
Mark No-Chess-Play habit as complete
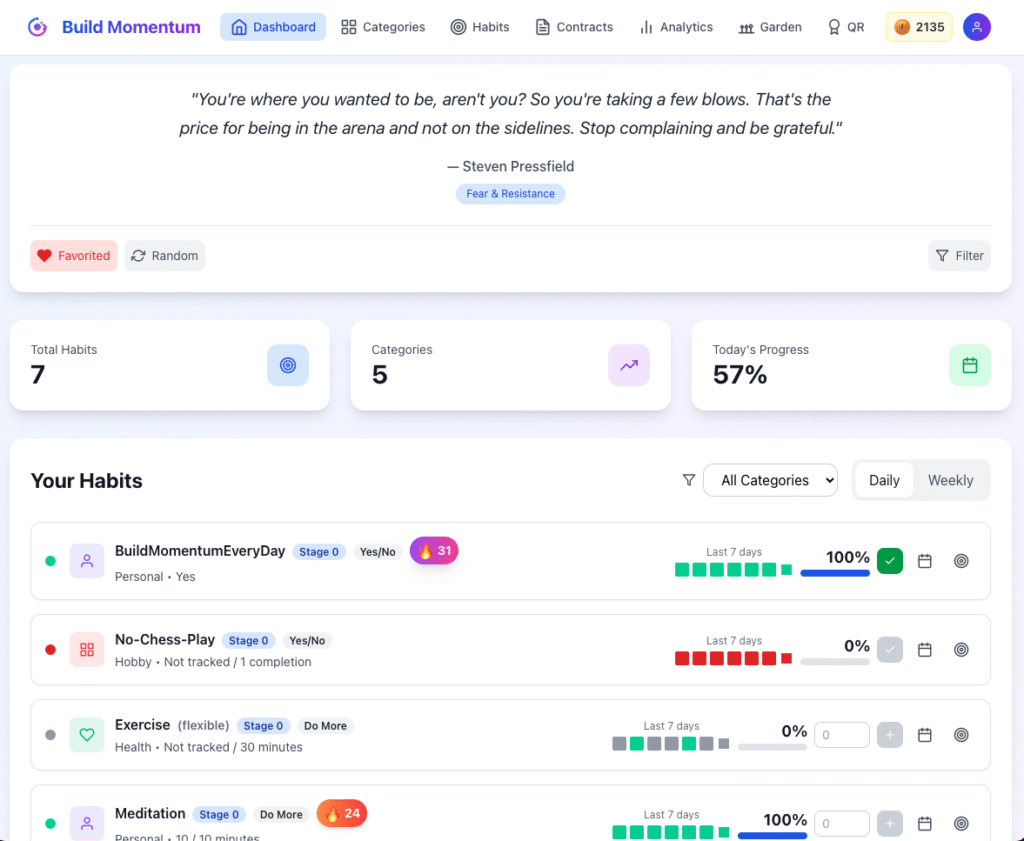click(890, 650)
